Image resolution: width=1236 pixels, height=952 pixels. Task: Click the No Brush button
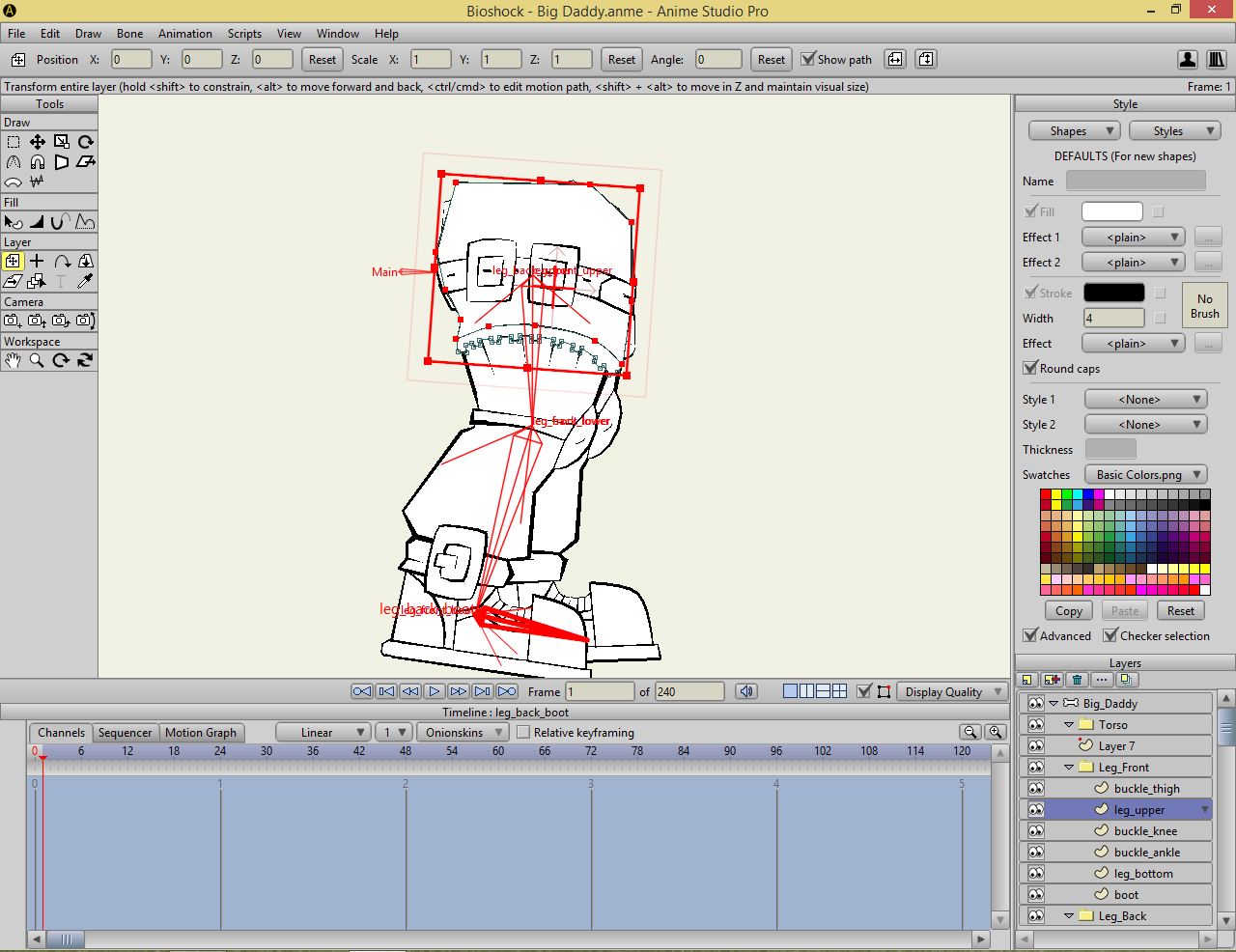[1205, 306]
